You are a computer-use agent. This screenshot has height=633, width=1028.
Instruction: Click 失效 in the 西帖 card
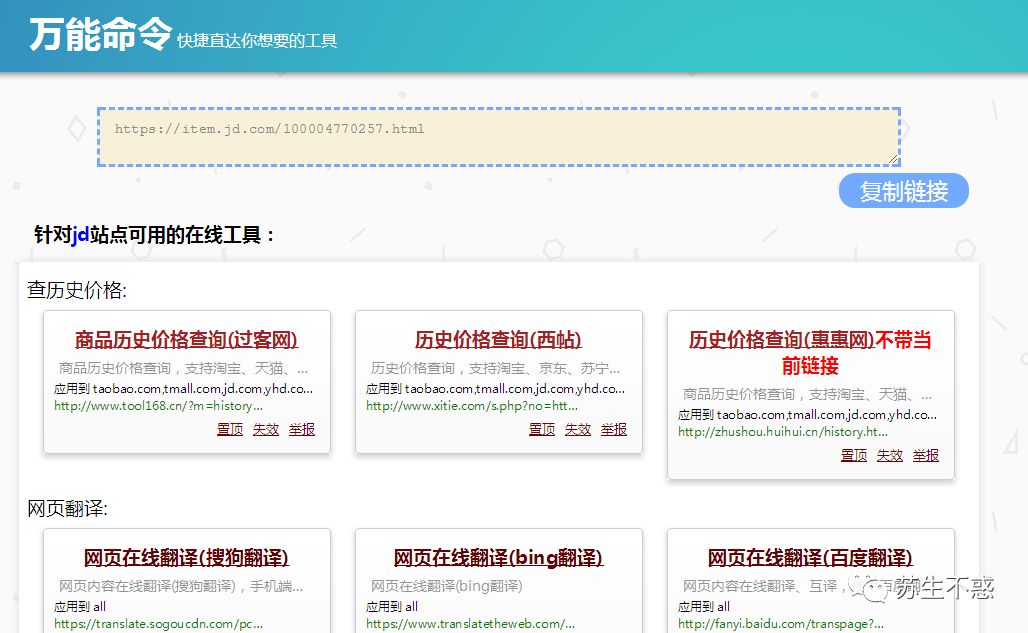tap(578, 429)
